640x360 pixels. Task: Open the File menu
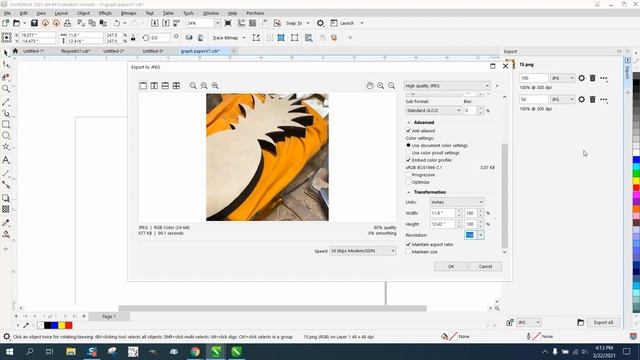(x=7, y=13)
